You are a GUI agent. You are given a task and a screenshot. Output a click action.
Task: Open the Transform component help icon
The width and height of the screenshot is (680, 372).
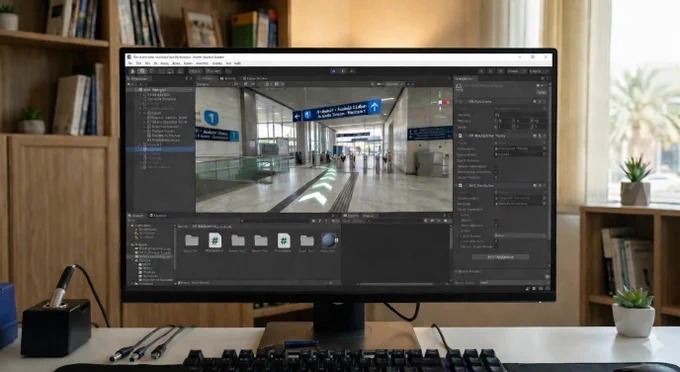pyautogui.click(x=534, y=101)
